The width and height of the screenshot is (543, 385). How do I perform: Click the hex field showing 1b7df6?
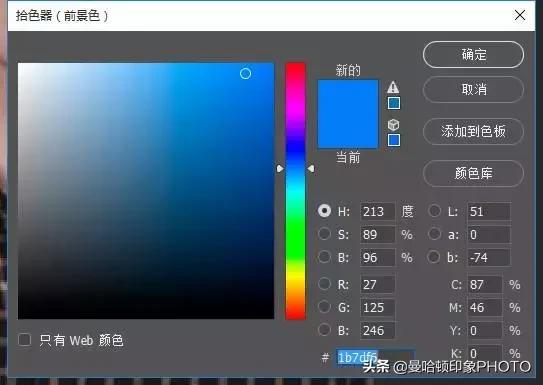(x=375, y=357)
